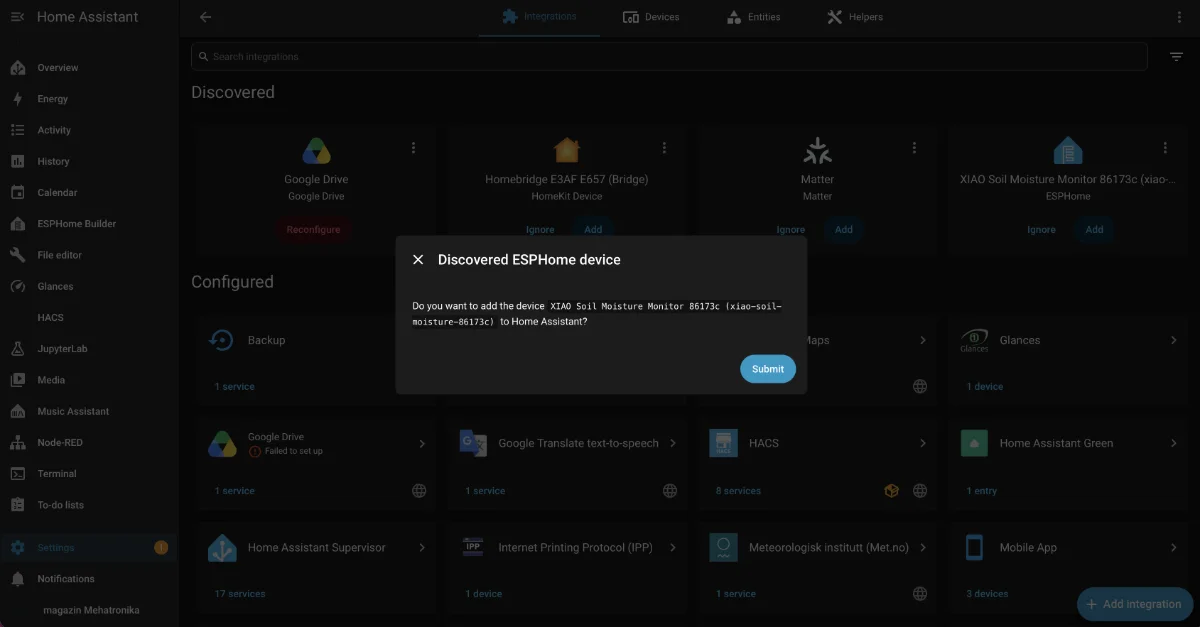Switch to the Devices tab
Screen dimensions: 1200x627
click(x=651, y=17)
